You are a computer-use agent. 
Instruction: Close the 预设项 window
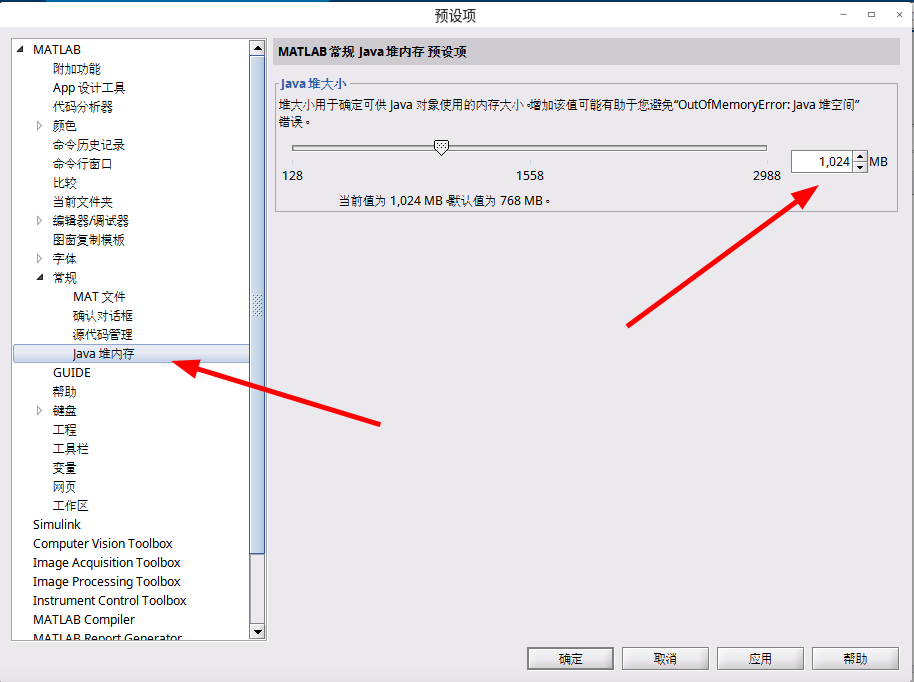(899, 15)
